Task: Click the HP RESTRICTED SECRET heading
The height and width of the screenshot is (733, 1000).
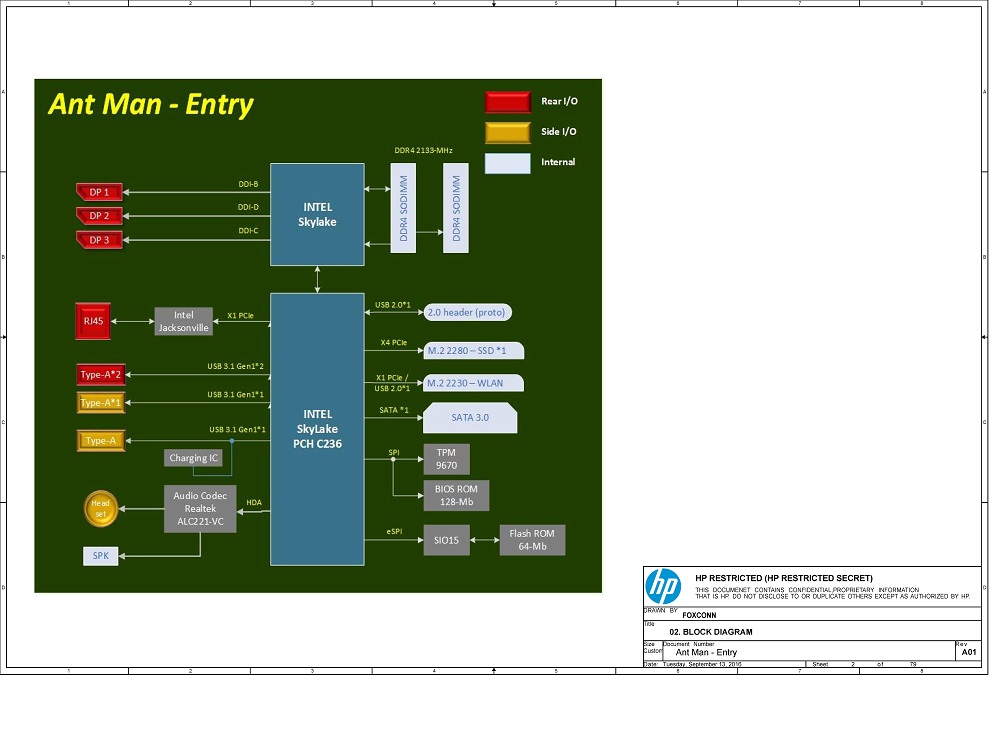Action: [x=784, y=578]
